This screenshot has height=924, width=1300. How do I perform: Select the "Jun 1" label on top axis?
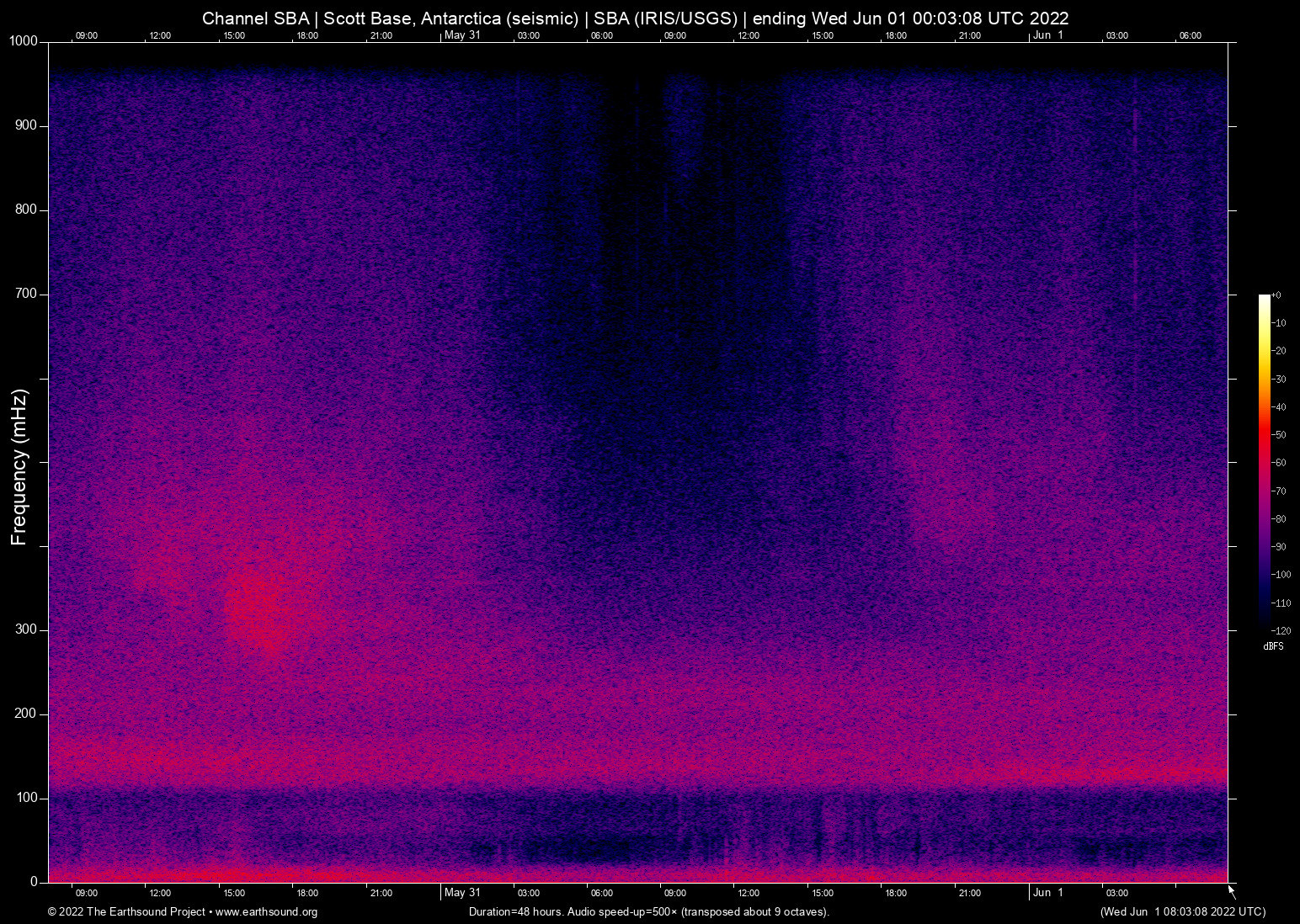1048,35
